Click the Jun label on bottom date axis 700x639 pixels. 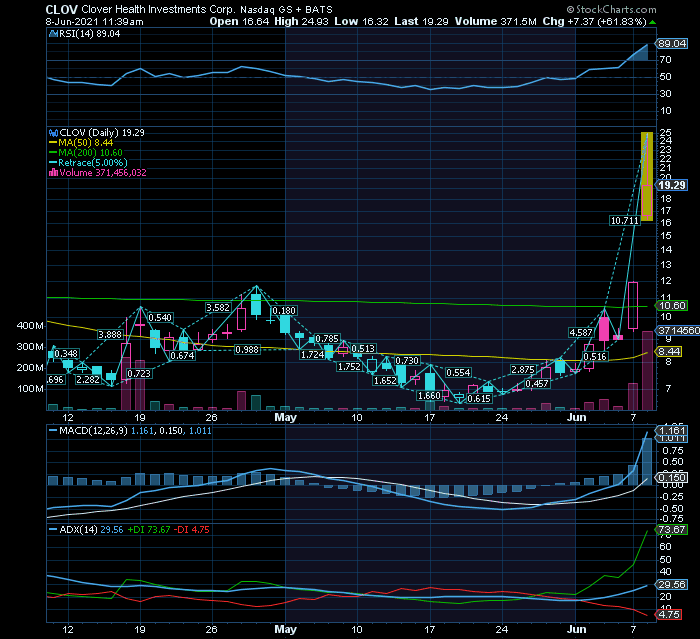tap(576, 629)
